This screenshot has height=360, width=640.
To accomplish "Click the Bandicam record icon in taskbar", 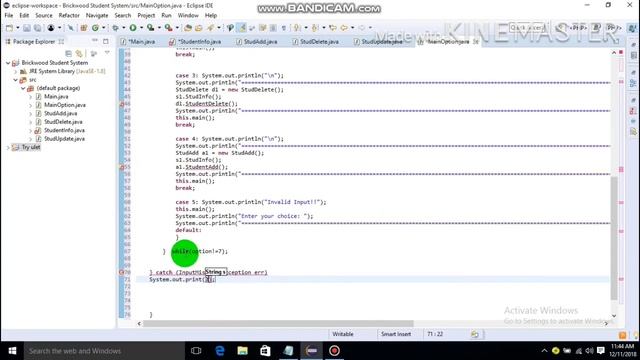I will tap(334, 351).
